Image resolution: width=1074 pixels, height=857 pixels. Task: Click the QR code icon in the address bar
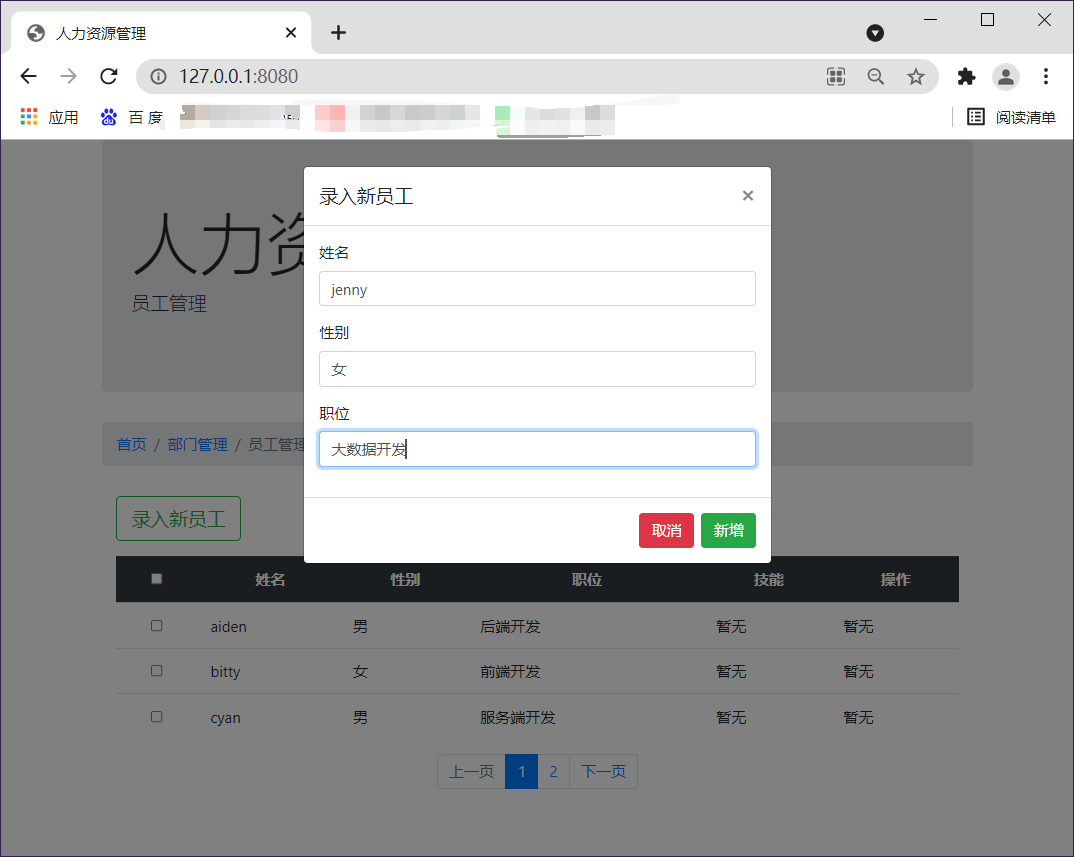(836, 76)
